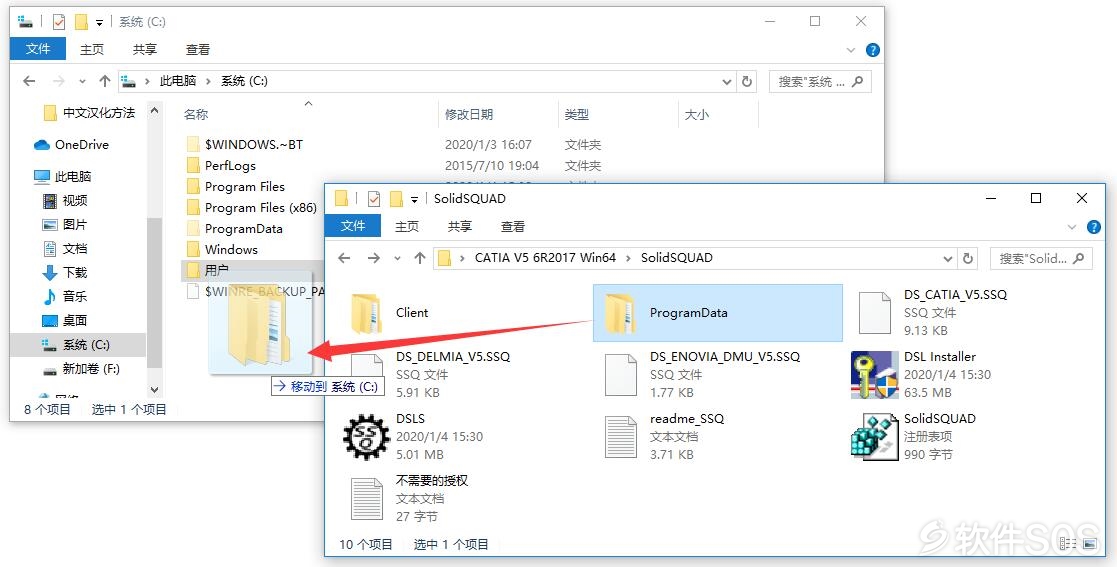Select the SolidSQUAD registry file icon
Image resolution: width=1117 pixels, height=567 pixels.
(875, 437)
